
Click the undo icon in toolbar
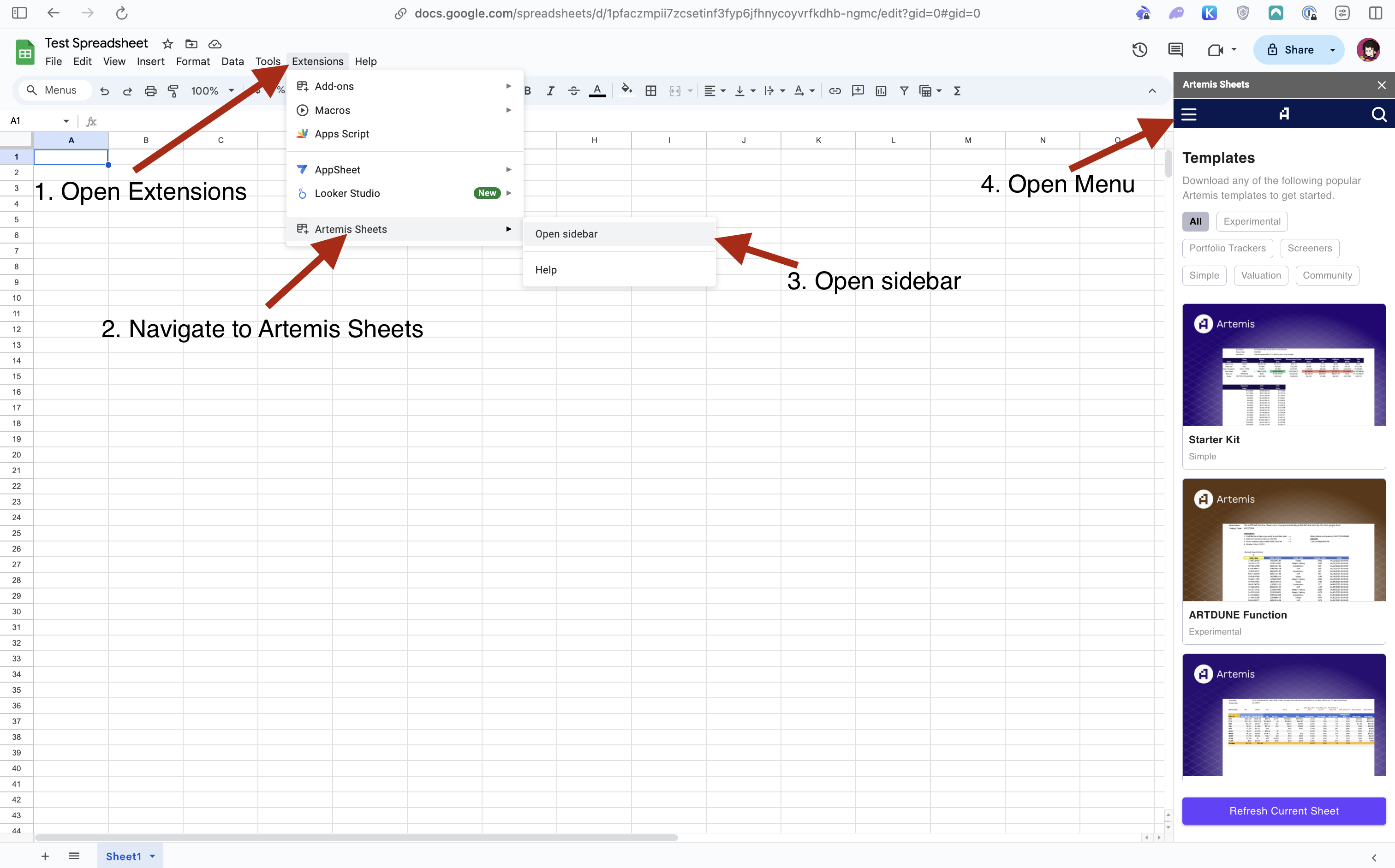[104, 91]
